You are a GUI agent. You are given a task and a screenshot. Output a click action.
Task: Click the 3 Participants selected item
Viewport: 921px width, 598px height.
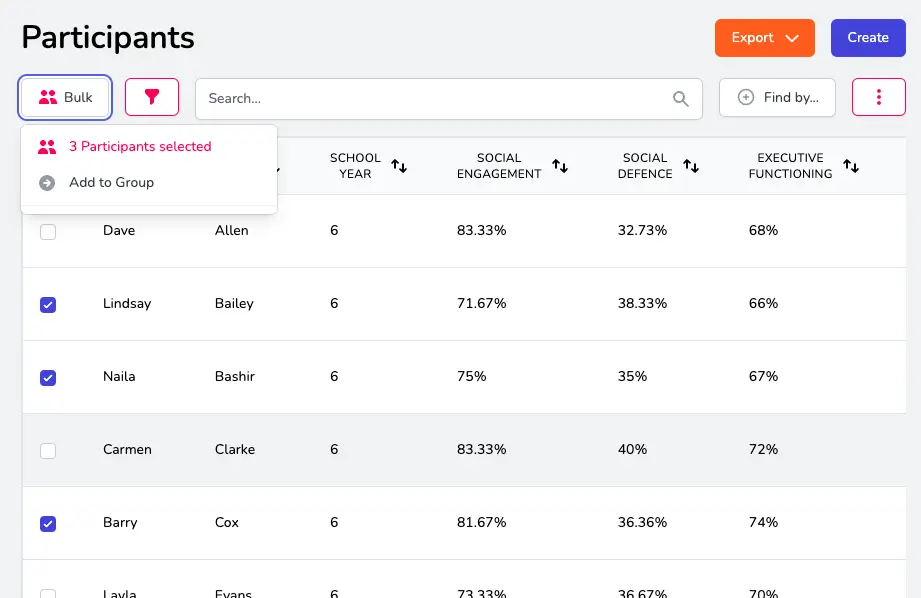140,147
